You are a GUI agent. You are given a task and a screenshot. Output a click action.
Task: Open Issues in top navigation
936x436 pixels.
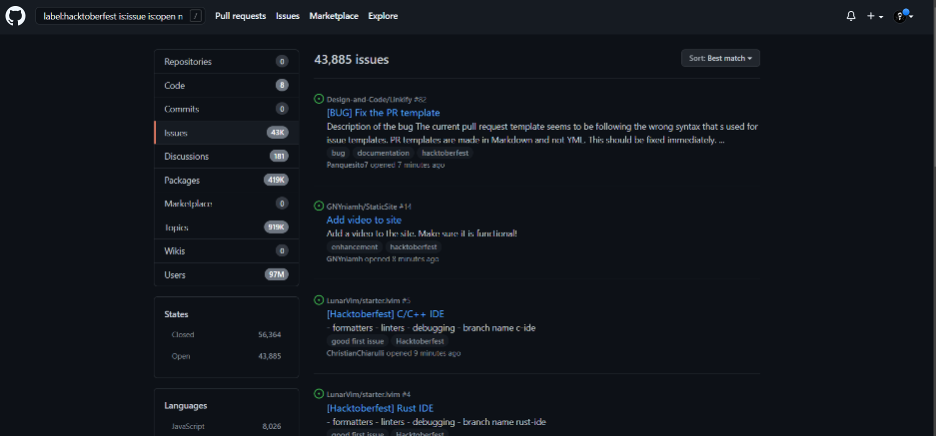tap(288, 16)
